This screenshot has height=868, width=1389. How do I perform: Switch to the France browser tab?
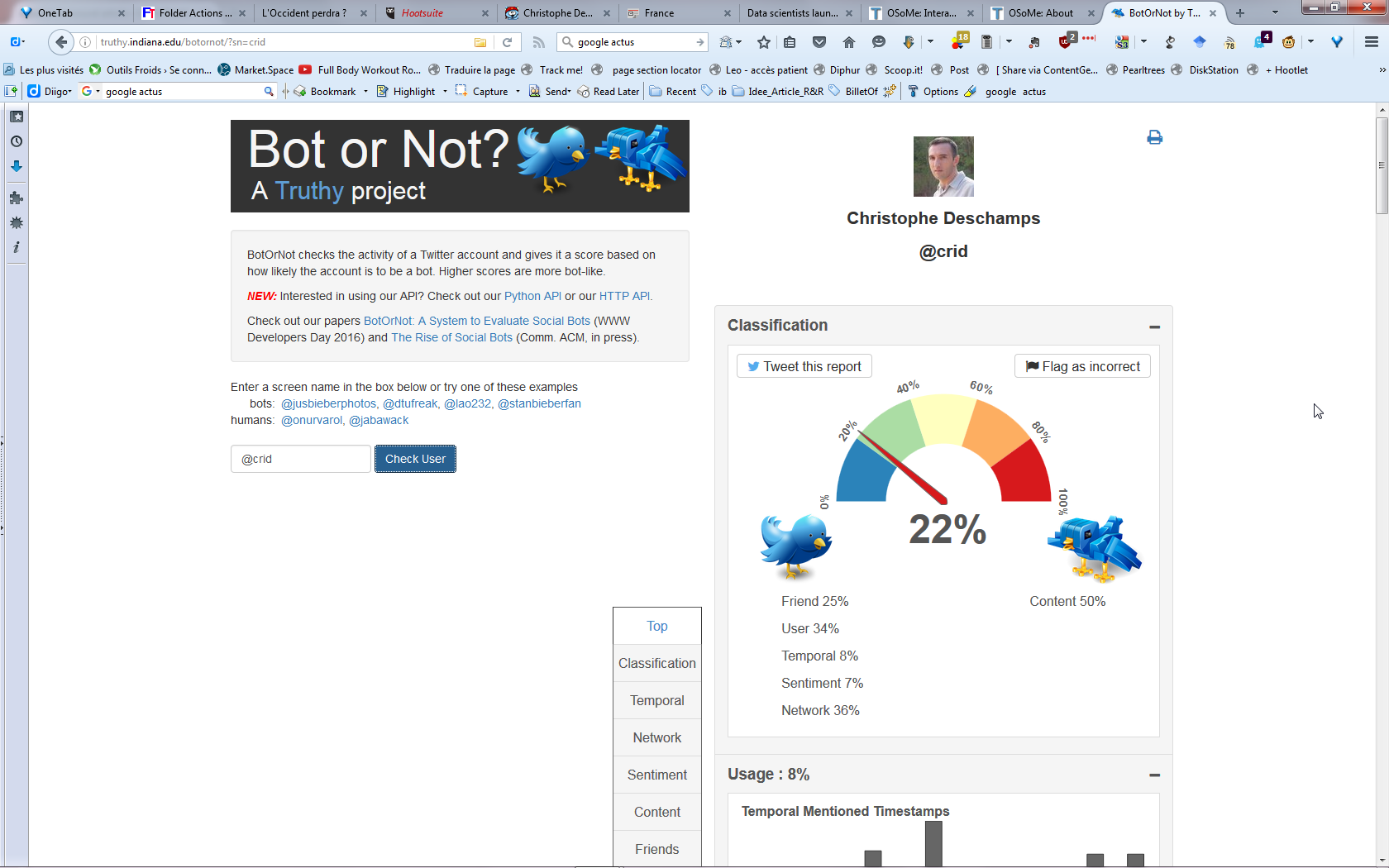(x=679, y=13)
